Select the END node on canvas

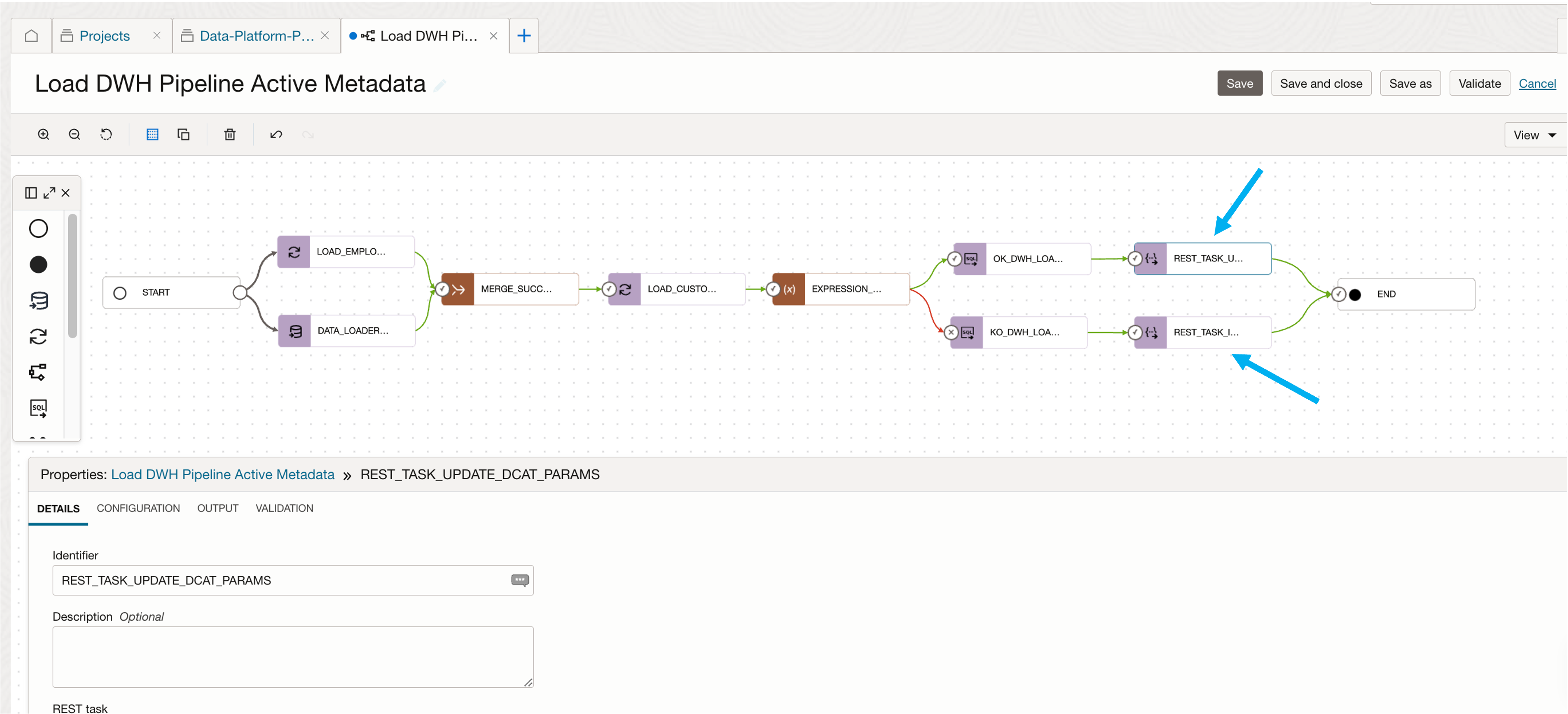1406,294
